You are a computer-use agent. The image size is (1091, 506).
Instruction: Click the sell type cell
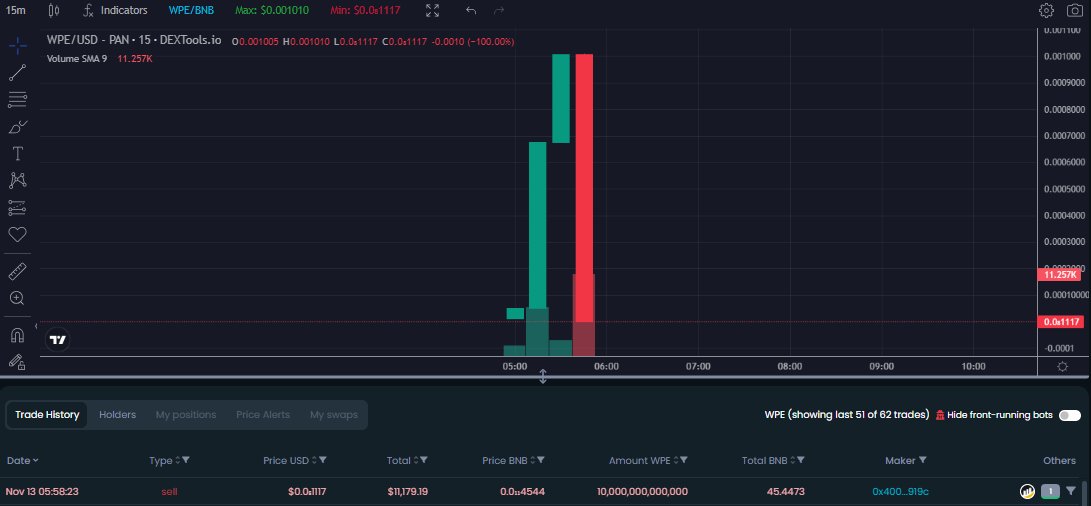(169, 491)
